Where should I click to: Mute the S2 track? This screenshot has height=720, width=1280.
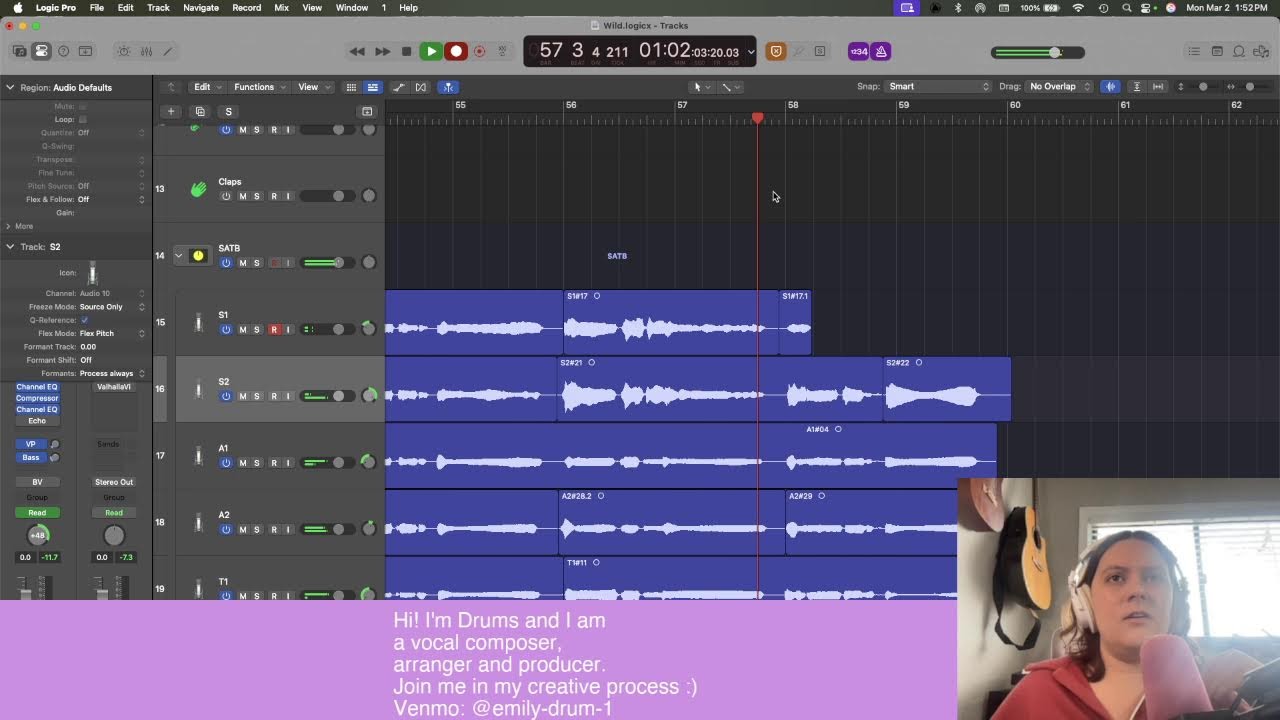click(242, 396)
